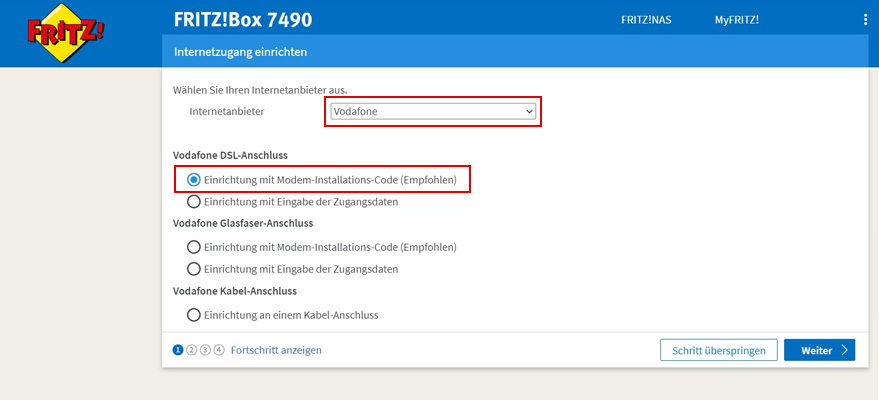The width and height of the screenshot is (879, 400).
Task: Open the three-dot menu in the header
Action: (865, 20)
